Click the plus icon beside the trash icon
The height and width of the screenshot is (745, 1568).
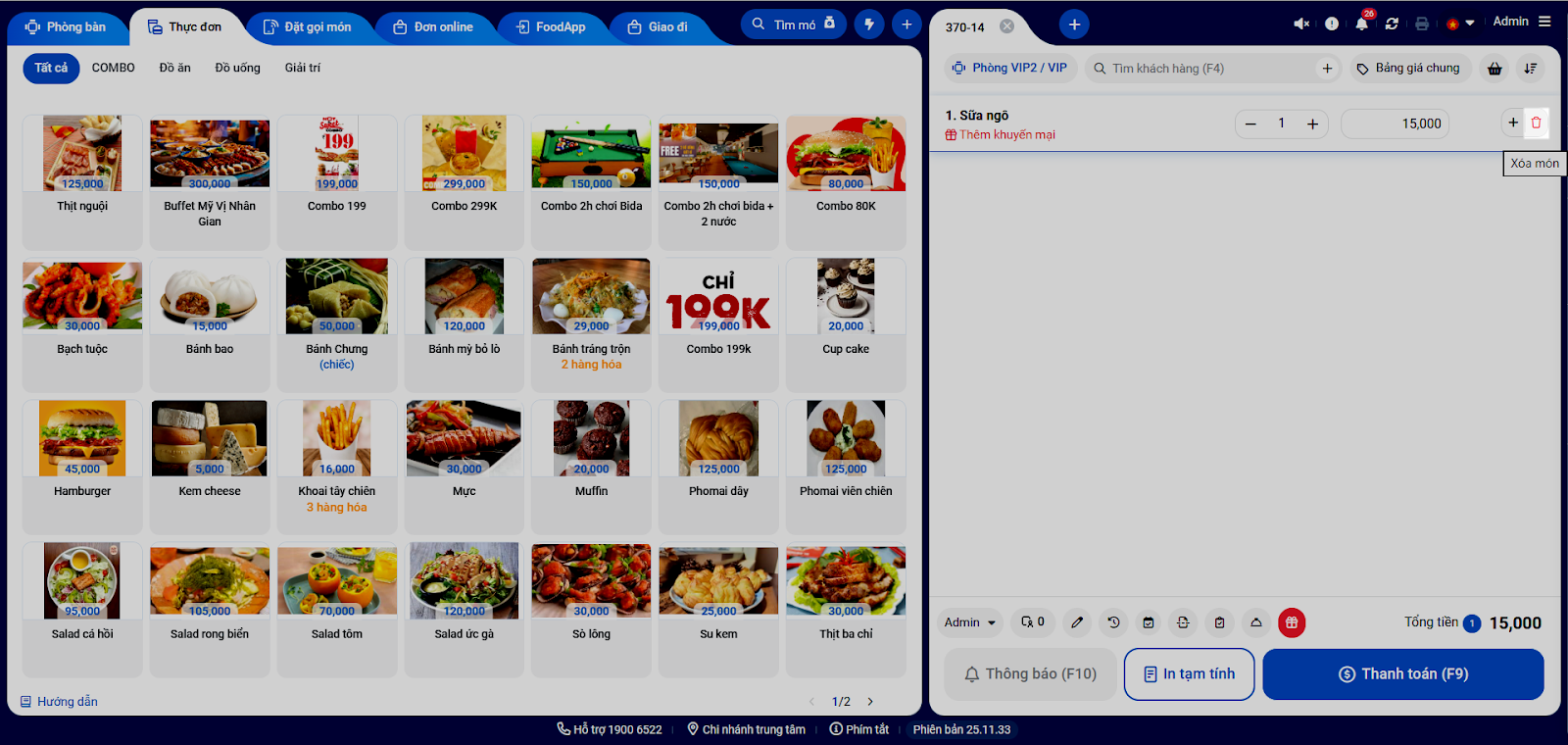pyautogui.click(x=1513, y=123)
